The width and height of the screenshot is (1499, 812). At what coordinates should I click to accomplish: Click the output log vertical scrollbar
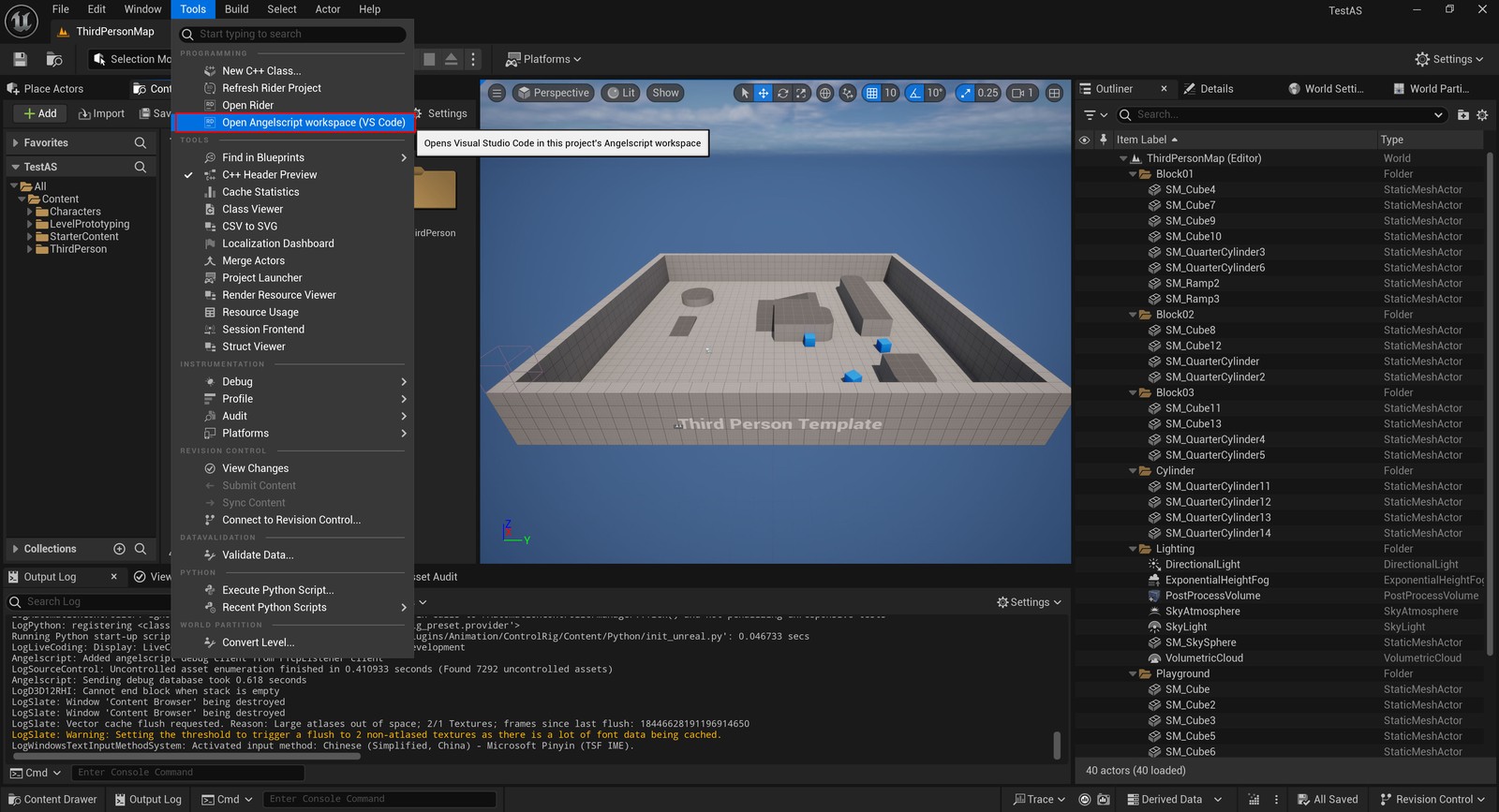click(1057, 746)
